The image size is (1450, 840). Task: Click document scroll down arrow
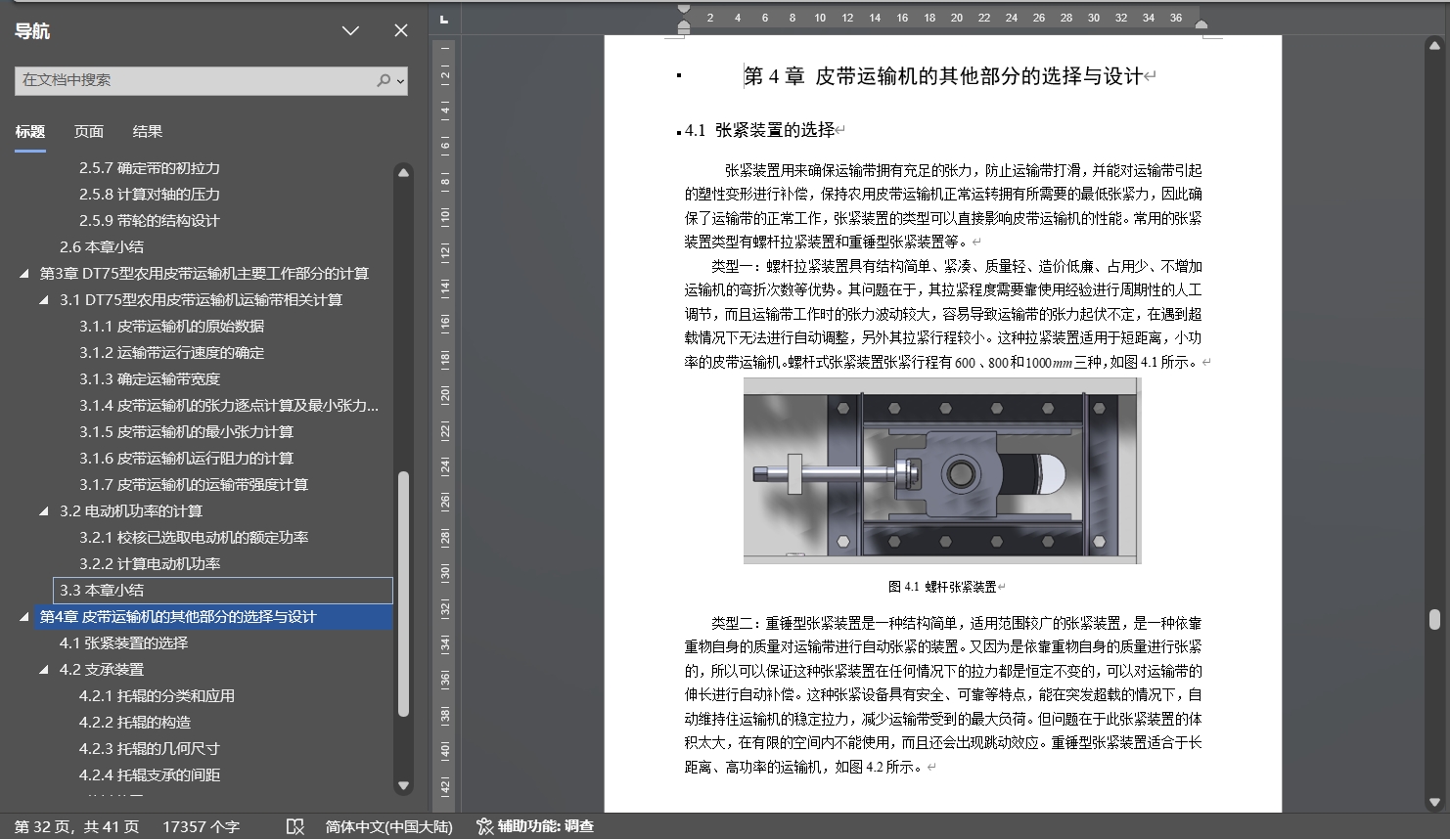tap(1435, 803)
